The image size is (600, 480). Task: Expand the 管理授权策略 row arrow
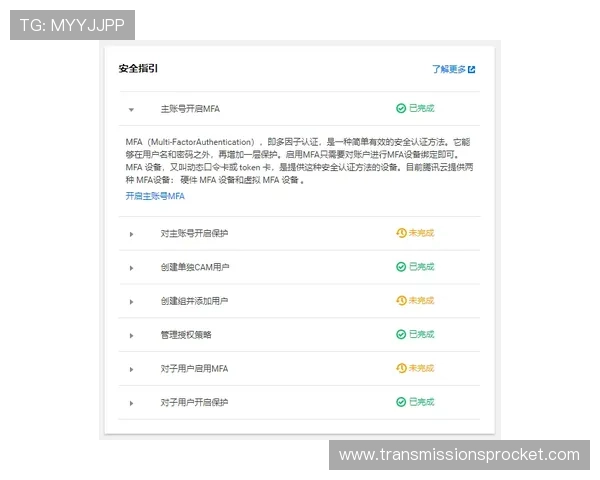pyautogui.click(x=131, y=336)
